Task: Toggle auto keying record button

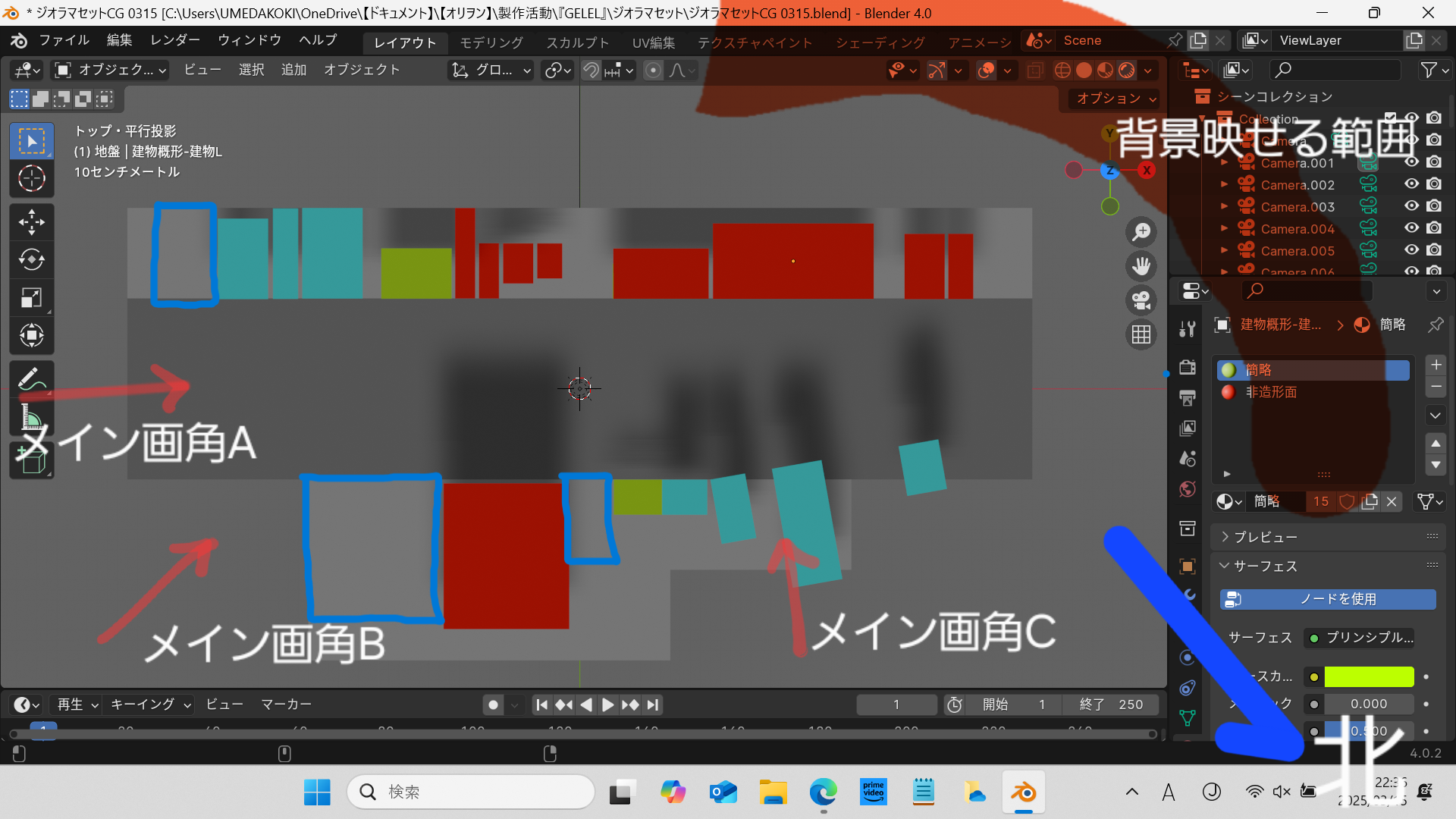Action: click(493, 705)
